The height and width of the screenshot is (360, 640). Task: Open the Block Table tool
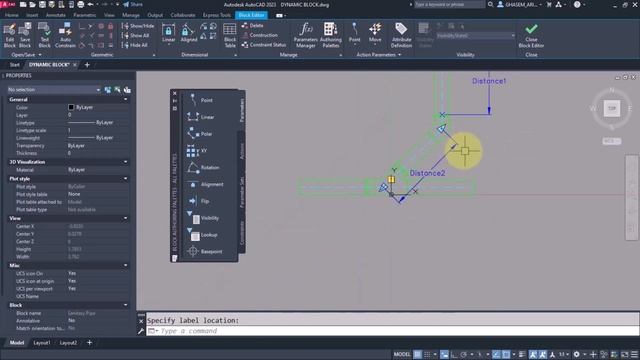[230, 36]
